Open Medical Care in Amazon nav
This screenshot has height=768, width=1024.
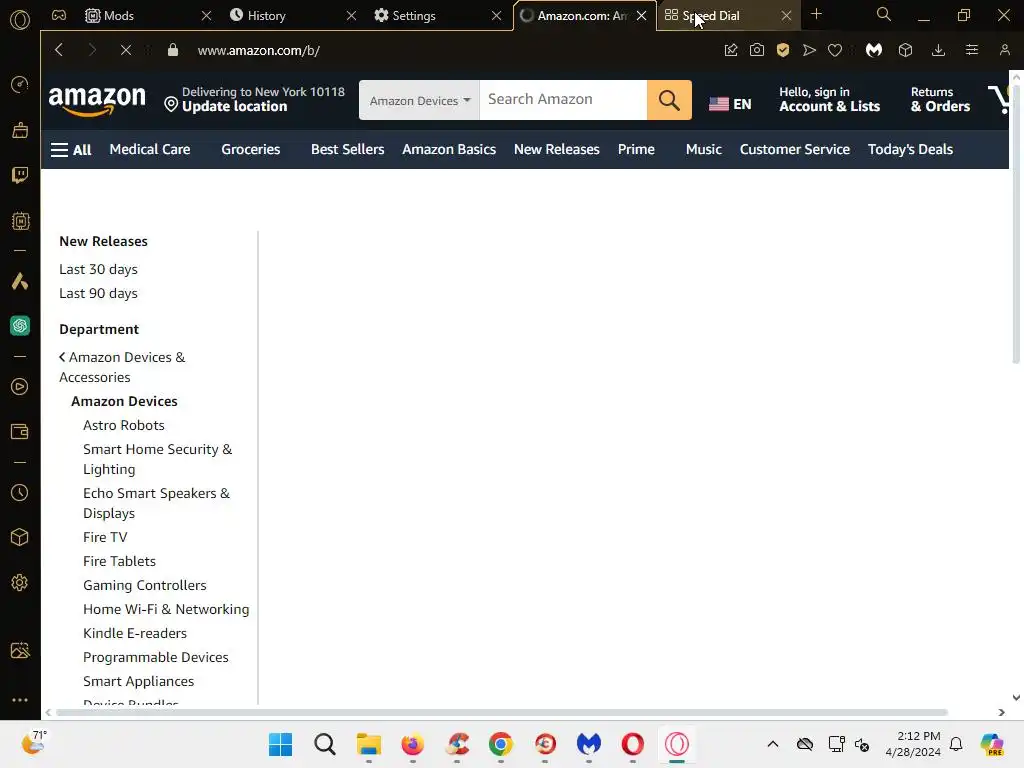[x=150, y=150]
